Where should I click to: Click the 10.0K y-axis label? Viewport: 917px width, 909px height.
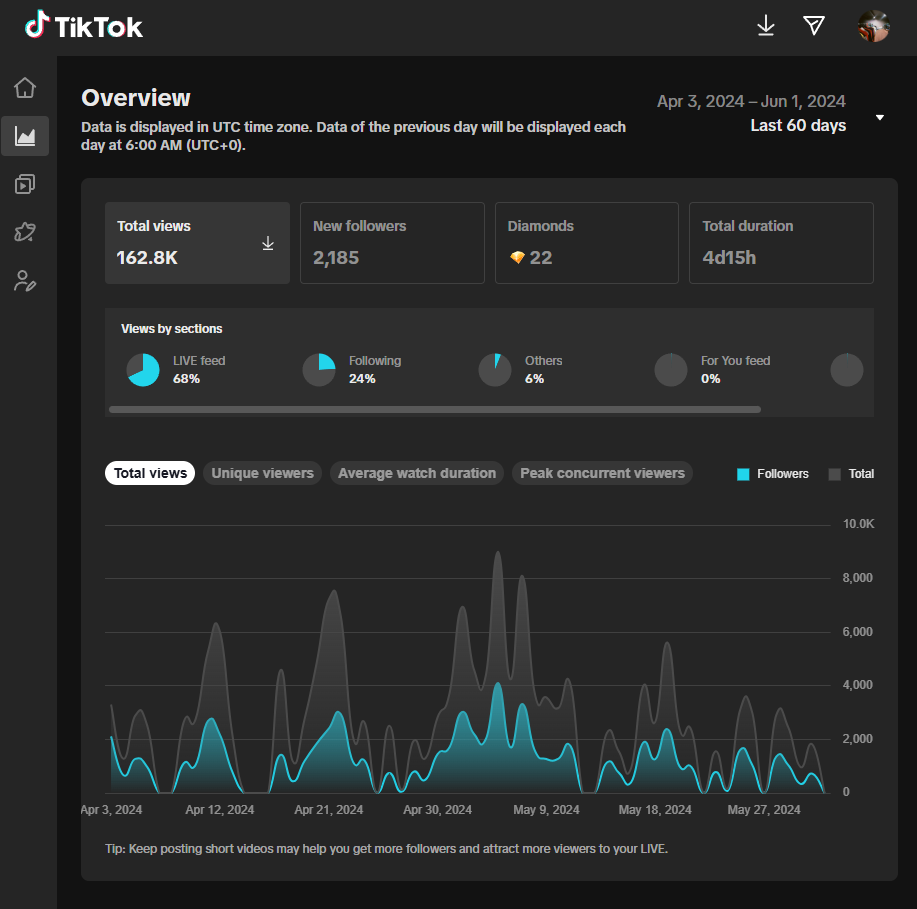click(x=858, y=524)
